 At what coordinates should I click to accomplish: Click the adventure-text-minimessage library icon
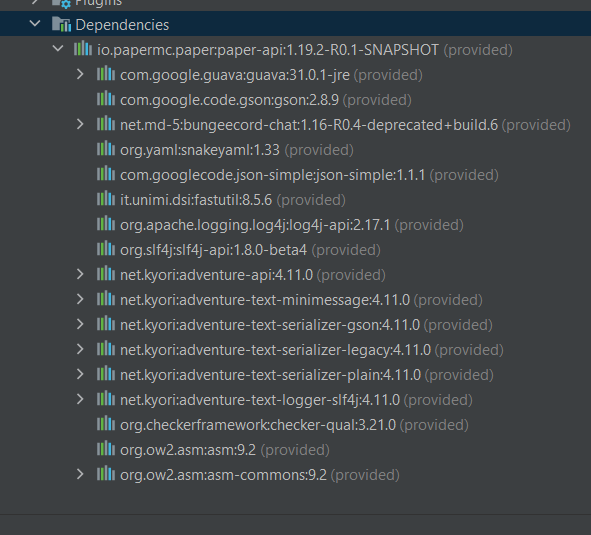[x=106, y=299]
